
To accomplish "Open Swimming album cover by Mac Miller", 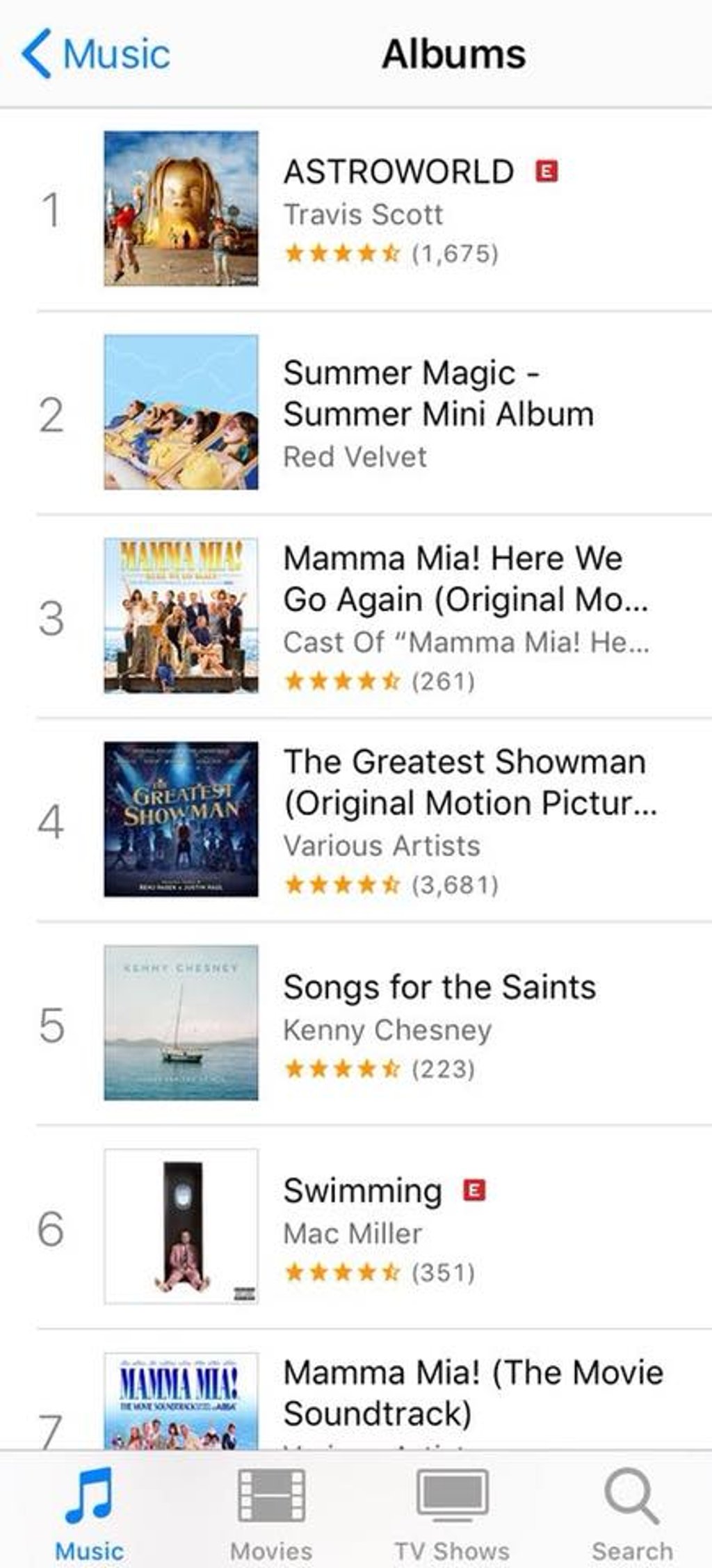I will pyautogui.click(x=181, y=1226).
